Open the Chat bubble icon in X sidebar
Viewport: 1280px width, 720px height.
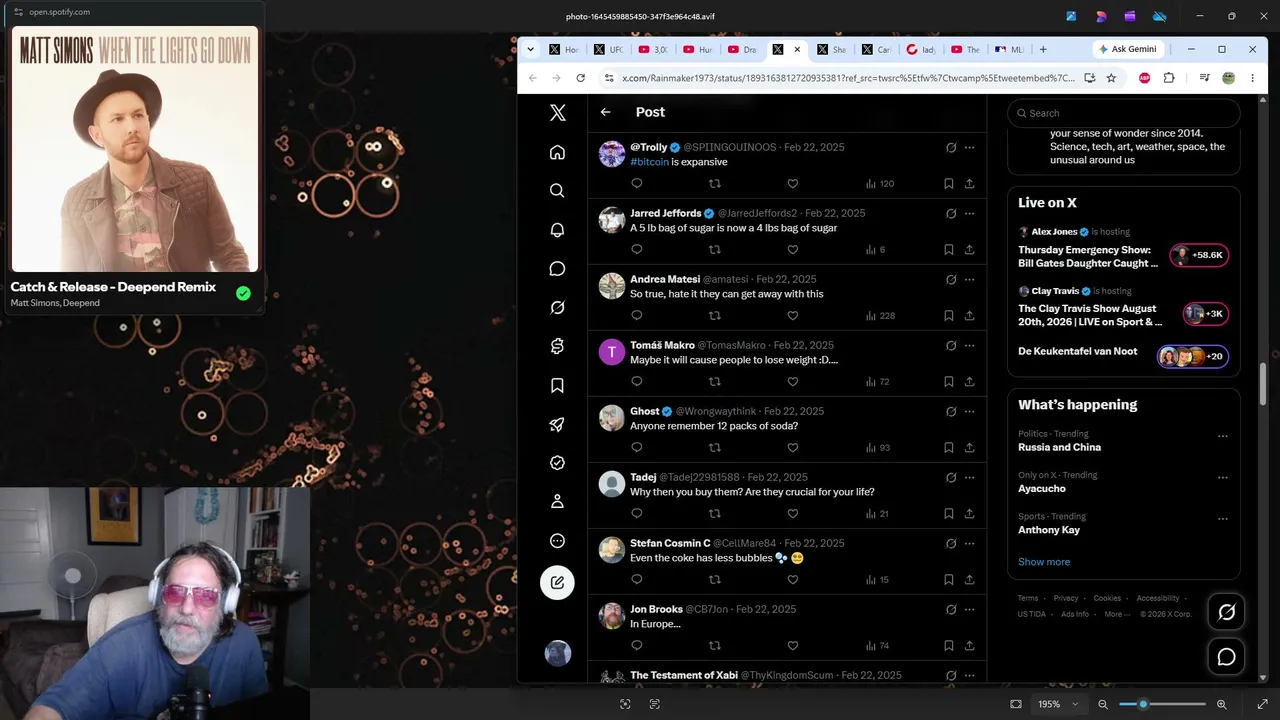[x=557, y=269]
